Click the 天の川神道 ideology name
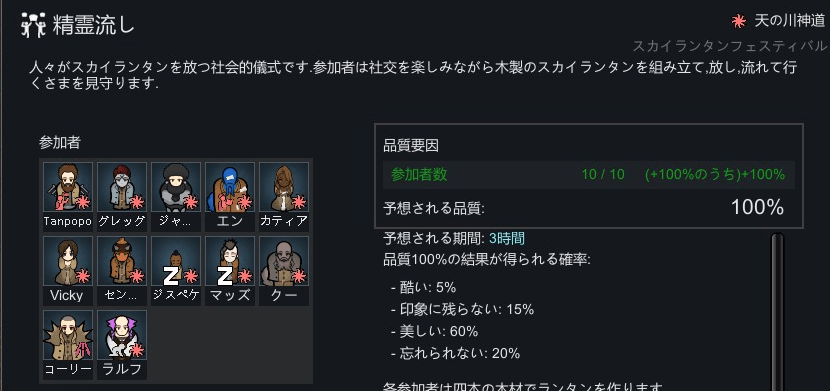 point(789,21)
